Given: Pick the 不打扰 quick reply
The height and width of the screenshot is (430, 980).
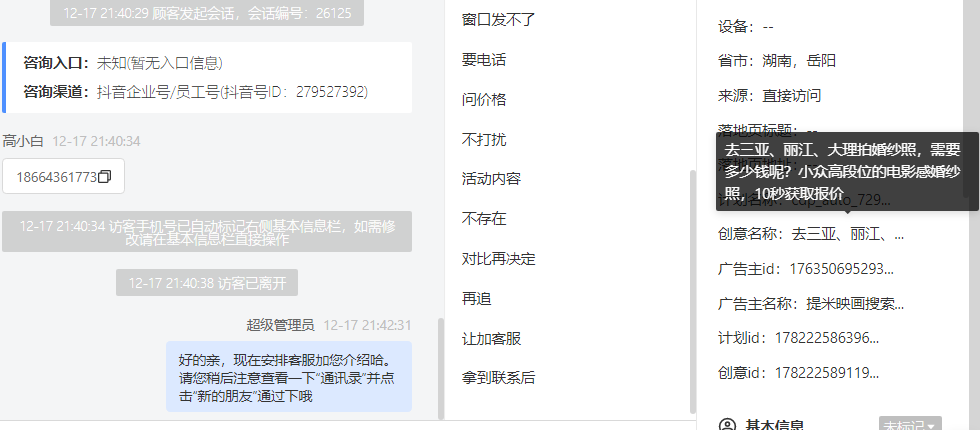Looking at the screenshot, I should click(x=484, y=139).
